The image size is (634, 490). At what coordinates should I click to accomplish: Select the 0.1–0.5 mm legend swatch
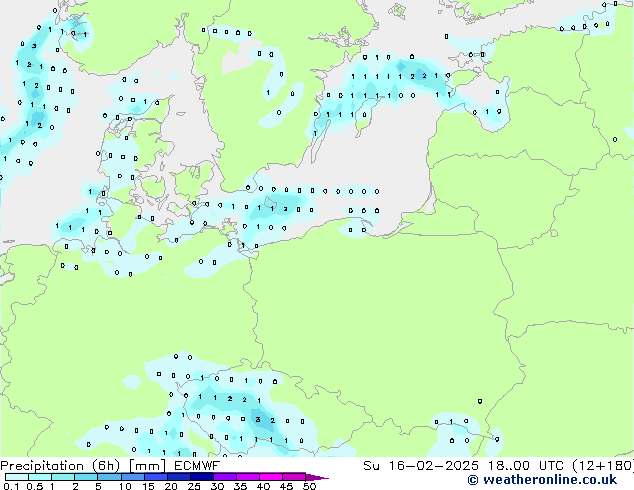17,477
